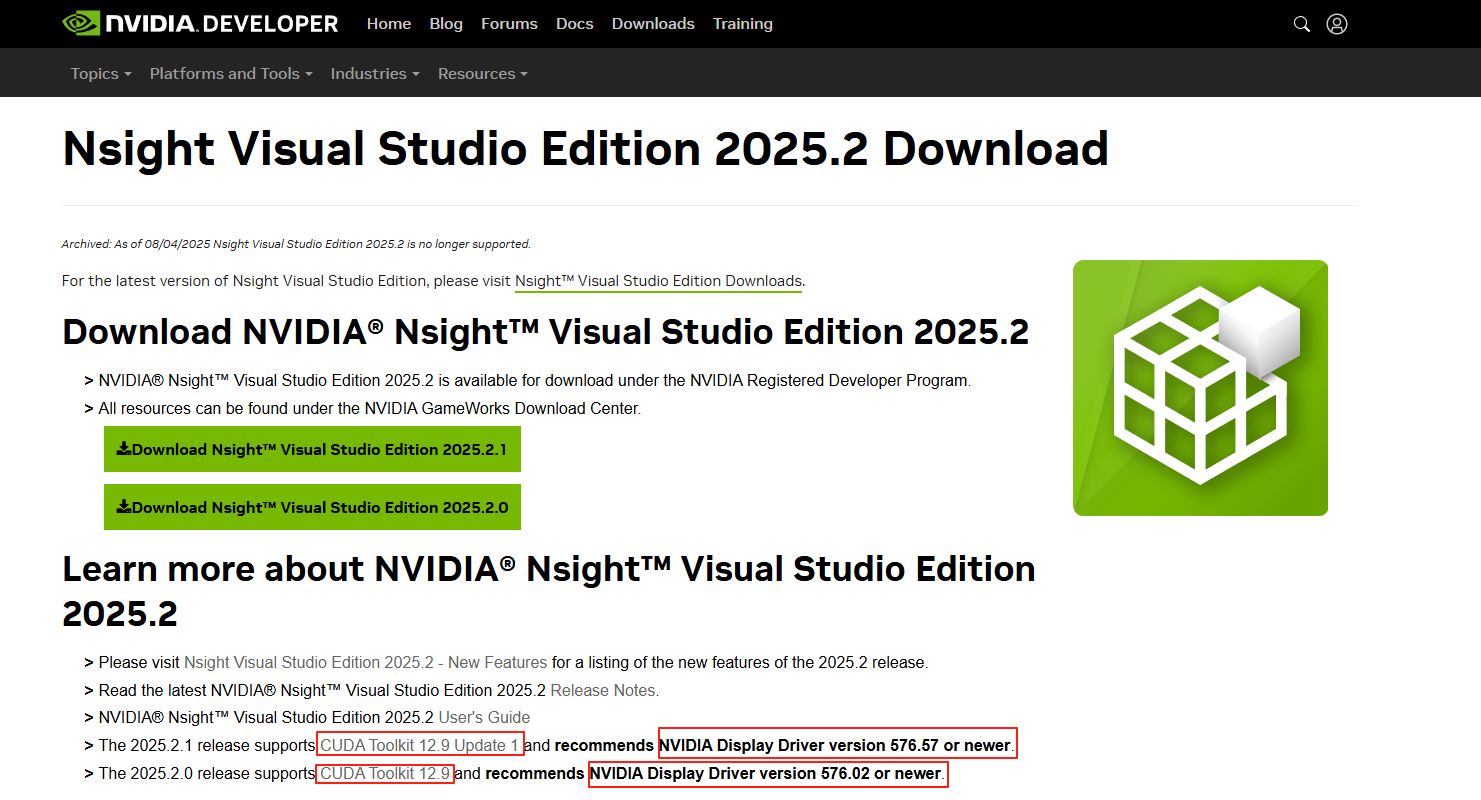Open the Release Notes link
1481x800 pixels.
pyautogui.click(x=604, y=690)
